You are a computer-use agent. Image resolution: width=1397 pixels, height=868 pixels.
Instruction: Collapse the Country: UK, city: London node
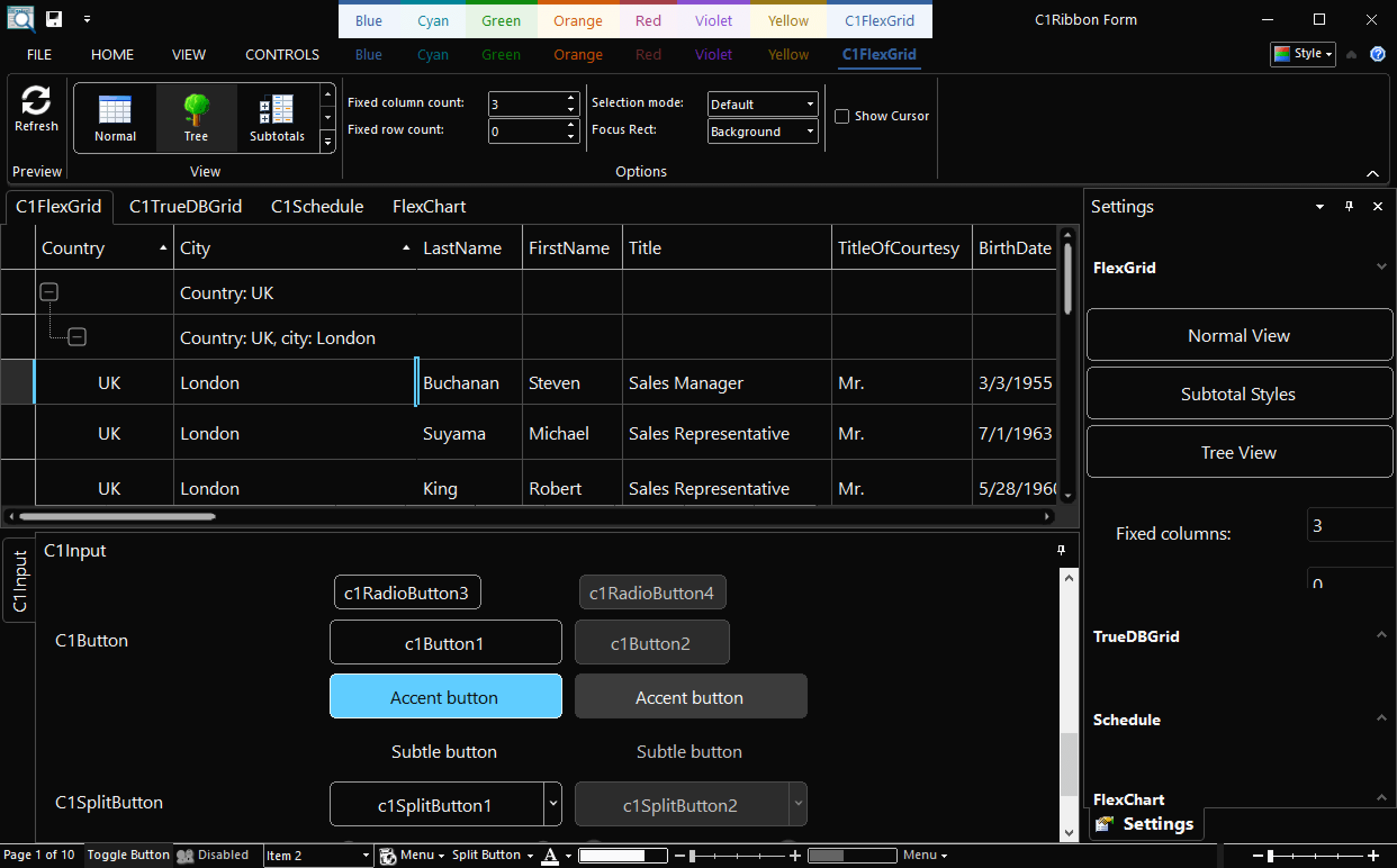tap(77, 337)
